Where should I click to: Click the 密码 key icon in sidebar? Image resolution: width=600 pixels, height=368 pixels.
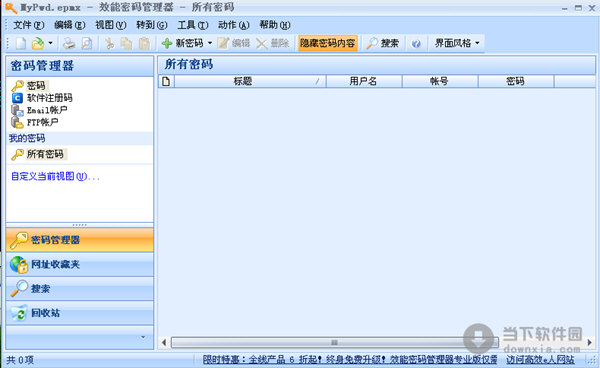tap(18, 86)
